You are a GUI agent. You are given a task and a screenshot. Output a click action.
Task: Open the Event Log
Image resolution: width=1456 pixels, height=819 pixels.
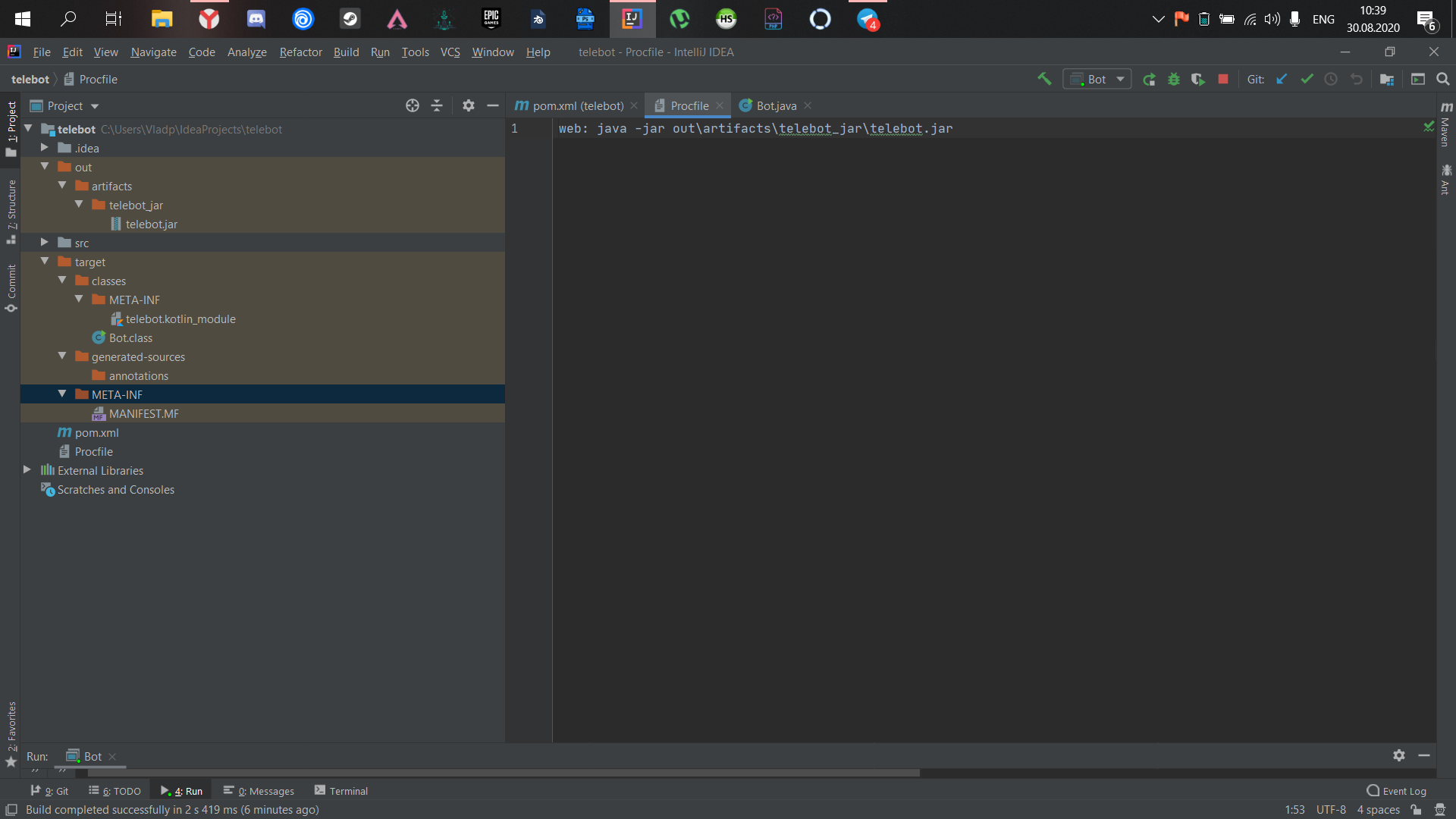tap(1396, 790)
